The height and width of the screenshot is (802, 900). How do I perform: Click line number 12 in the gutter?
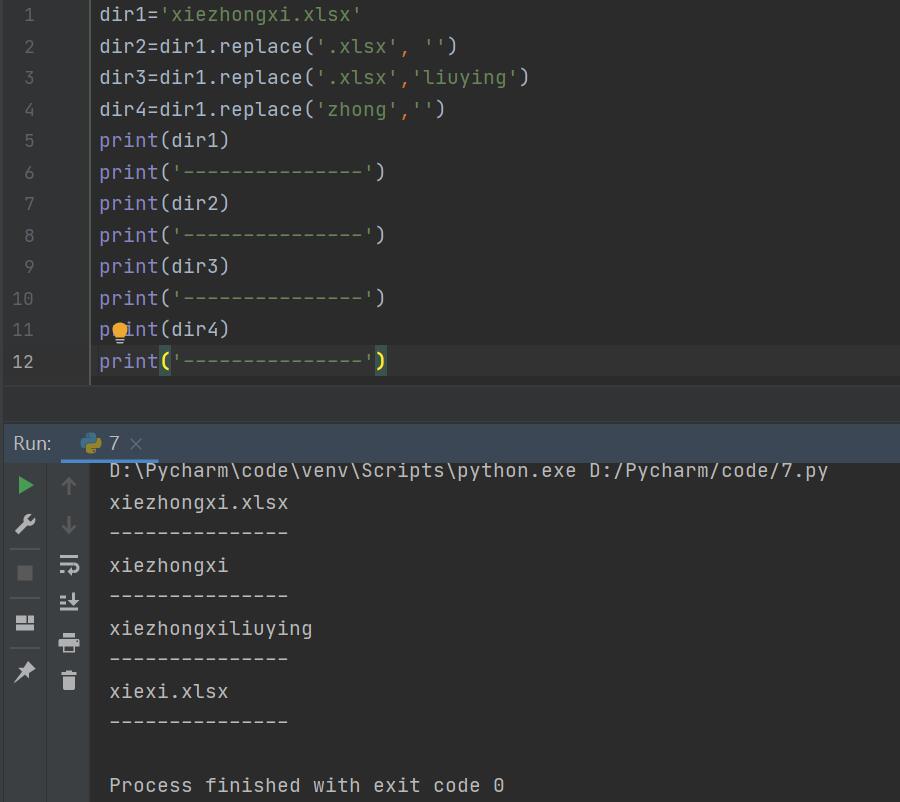tap(23, 362)
